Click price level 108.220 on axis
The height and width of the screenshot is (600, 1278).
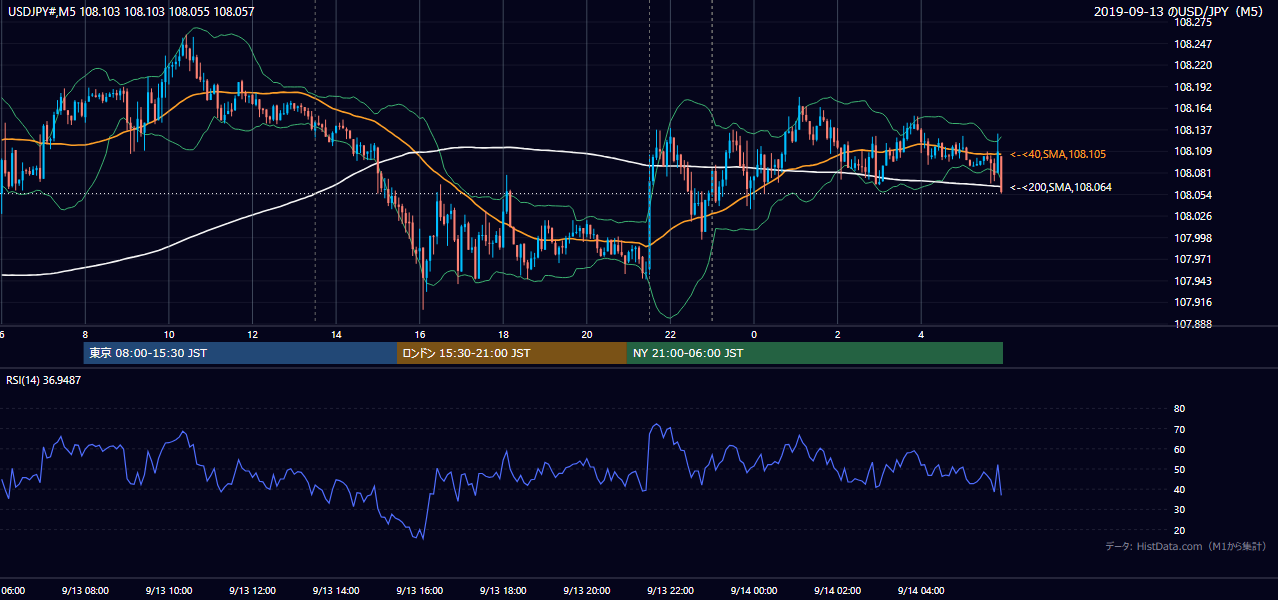pyautogui.click(x=1192, y=65)
